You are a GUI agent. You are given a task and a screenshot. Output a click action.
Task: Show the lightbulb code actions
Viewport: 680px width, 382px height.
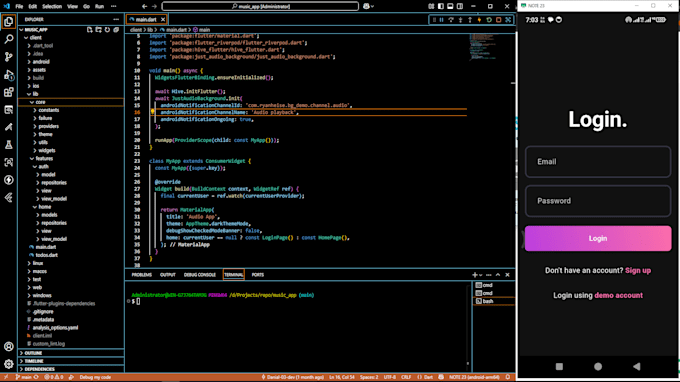(x=152, y=111)
